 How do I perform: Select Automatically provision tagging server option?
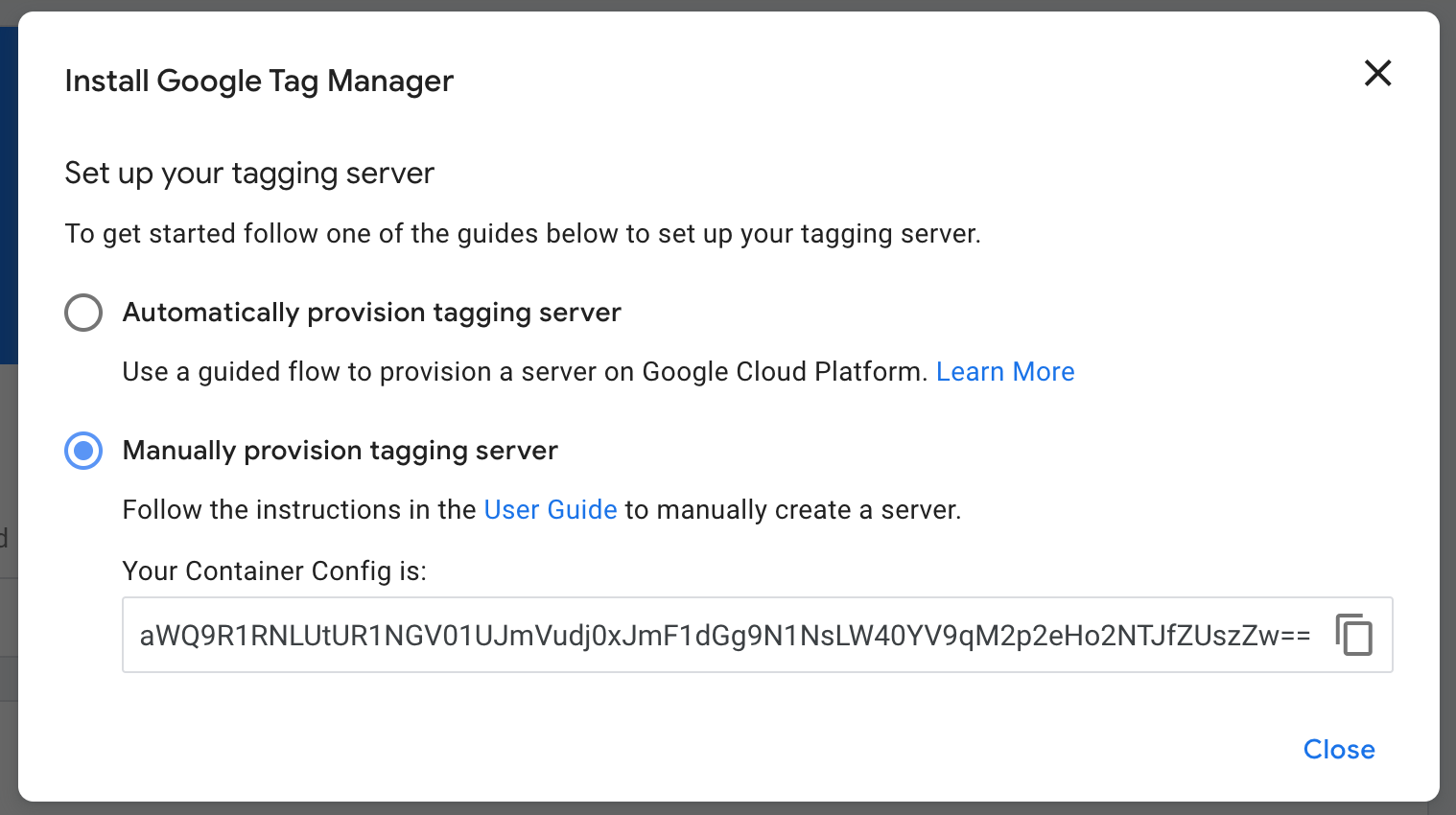83,313
